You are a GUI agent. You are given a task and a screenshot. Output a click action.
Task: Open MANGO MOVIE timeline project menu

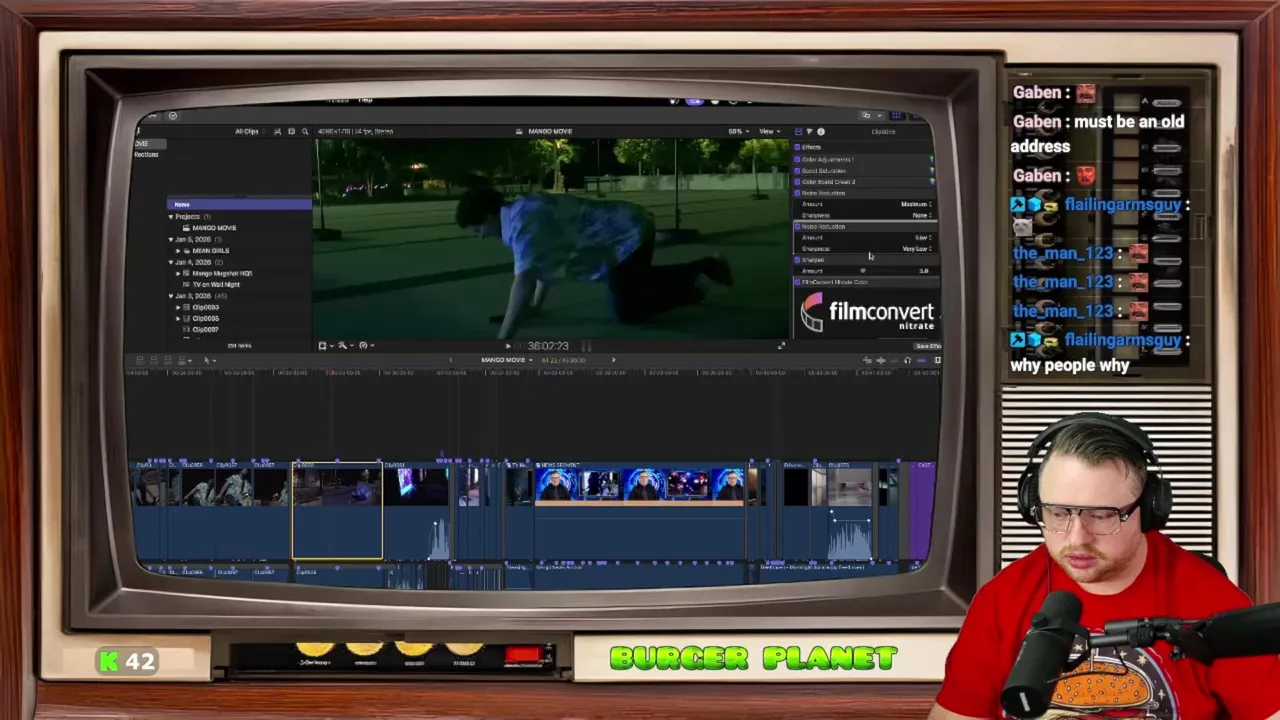[x=507, y=360]
